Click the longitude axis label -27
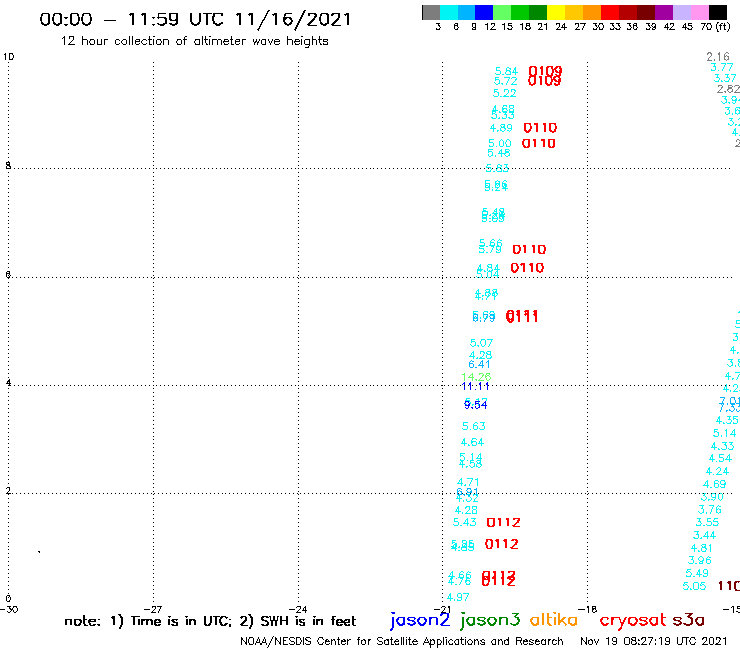Screen dimensions: 740x650 (x=153, y=610)
